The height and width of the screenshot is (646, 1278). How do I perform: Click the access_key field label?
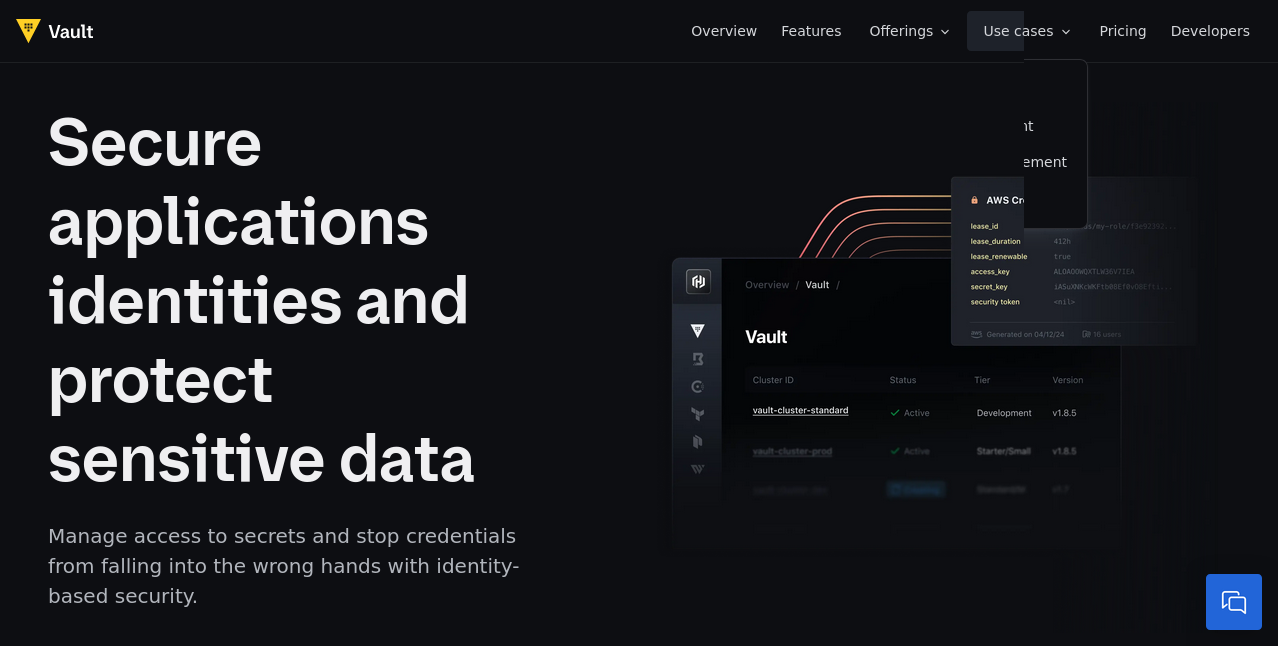tap(990, 271)
